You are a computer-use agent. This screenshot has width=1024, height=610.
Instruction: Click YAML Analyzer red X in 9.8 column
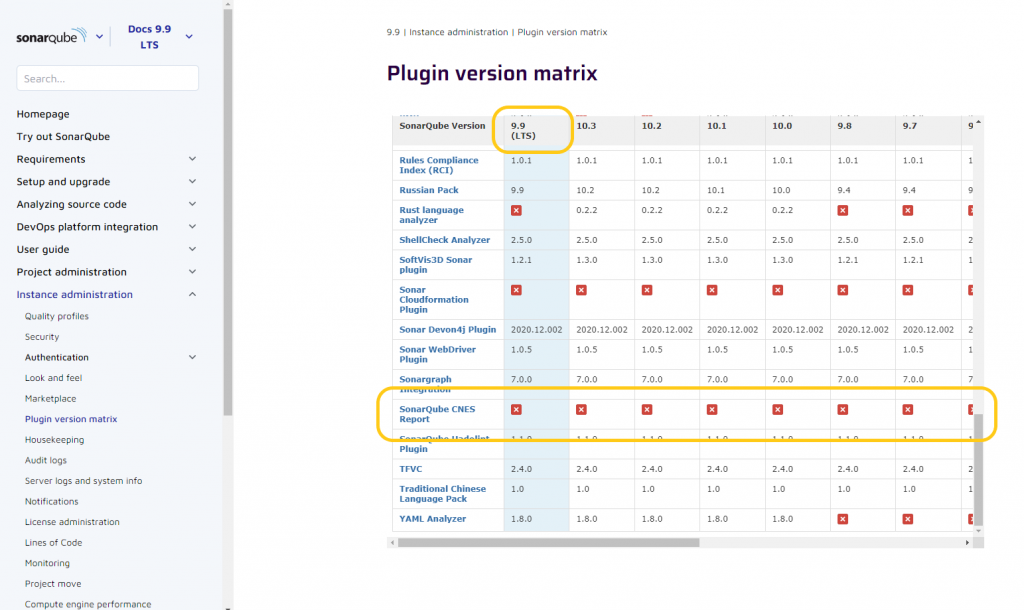842,519
